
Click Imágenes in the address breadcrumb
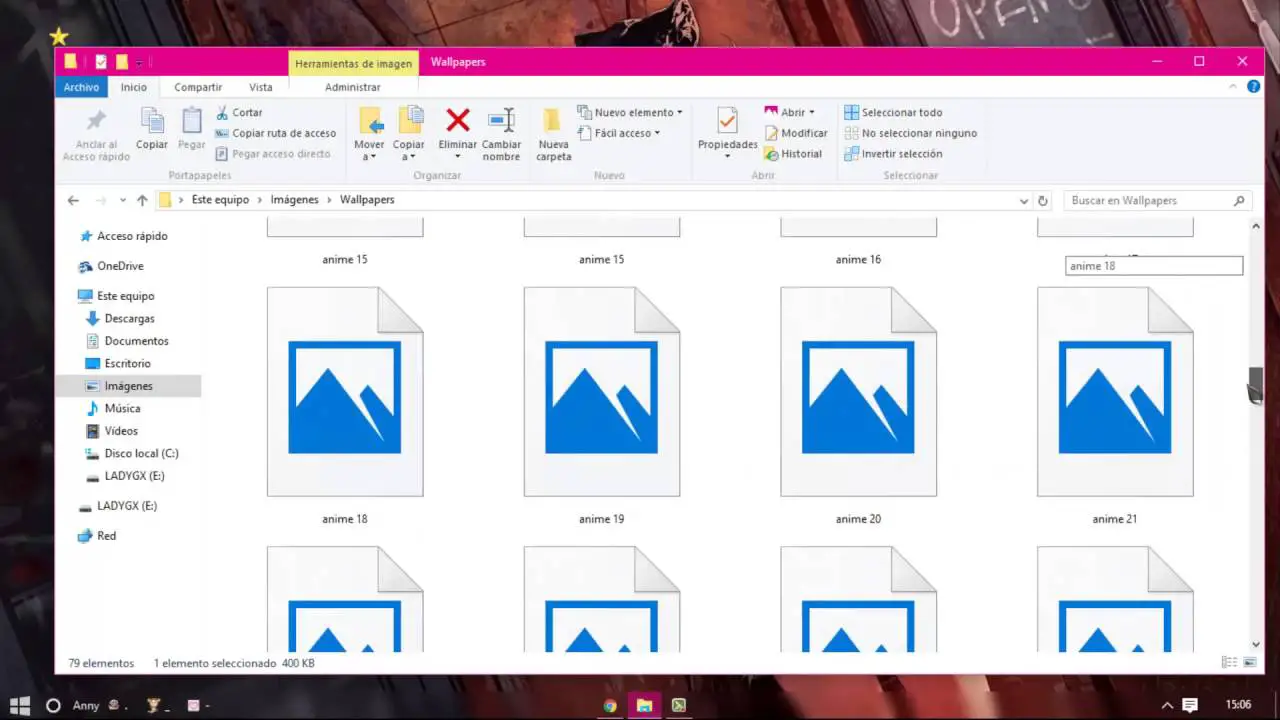[x=294, y=200]
